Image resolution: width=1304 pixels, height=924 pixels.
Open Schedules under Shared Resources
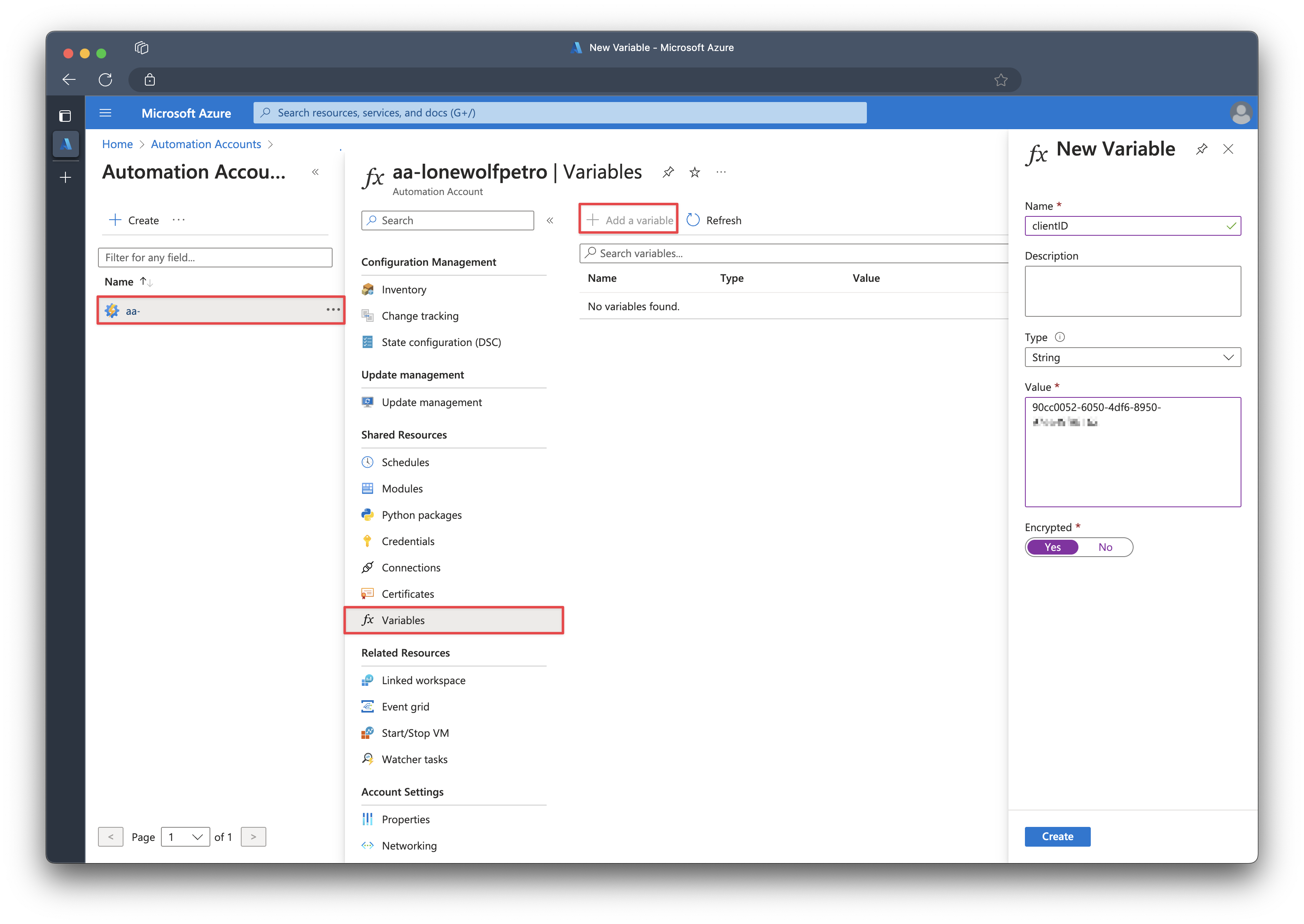point(405,462)
